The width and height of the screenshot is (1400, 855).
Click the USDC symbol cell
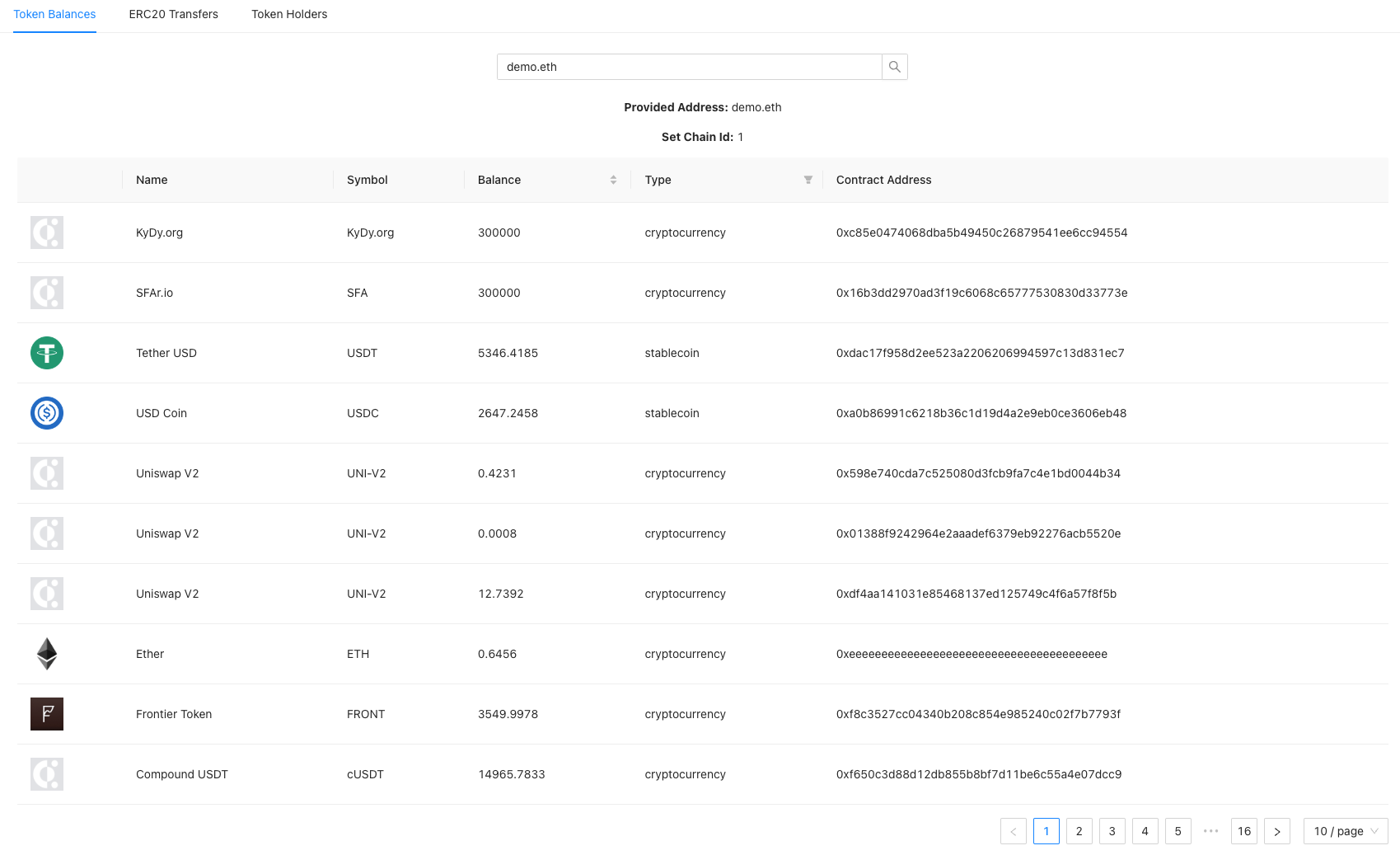tap(363, 413)
